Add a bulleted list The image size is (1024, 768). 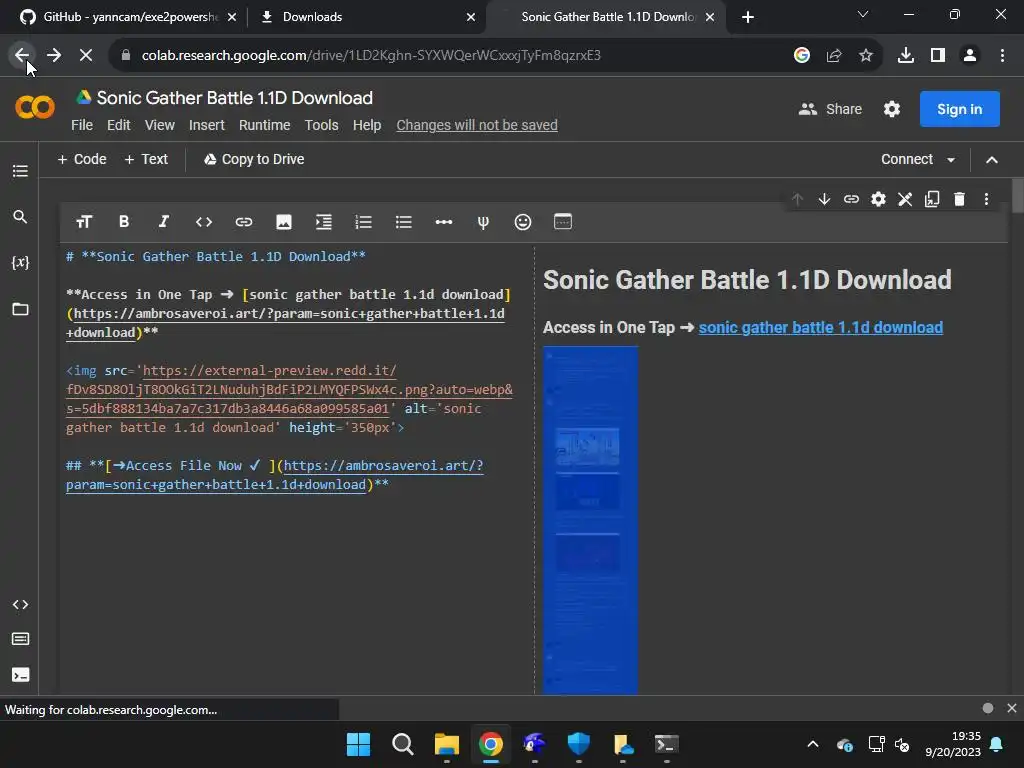pos(404,222)
